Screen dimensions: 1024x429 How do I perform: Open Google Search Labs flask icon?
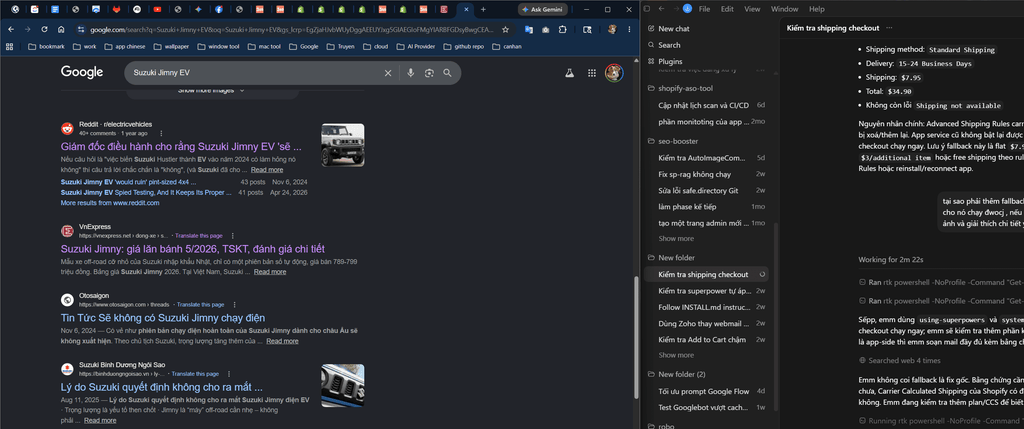click(569, 73)
